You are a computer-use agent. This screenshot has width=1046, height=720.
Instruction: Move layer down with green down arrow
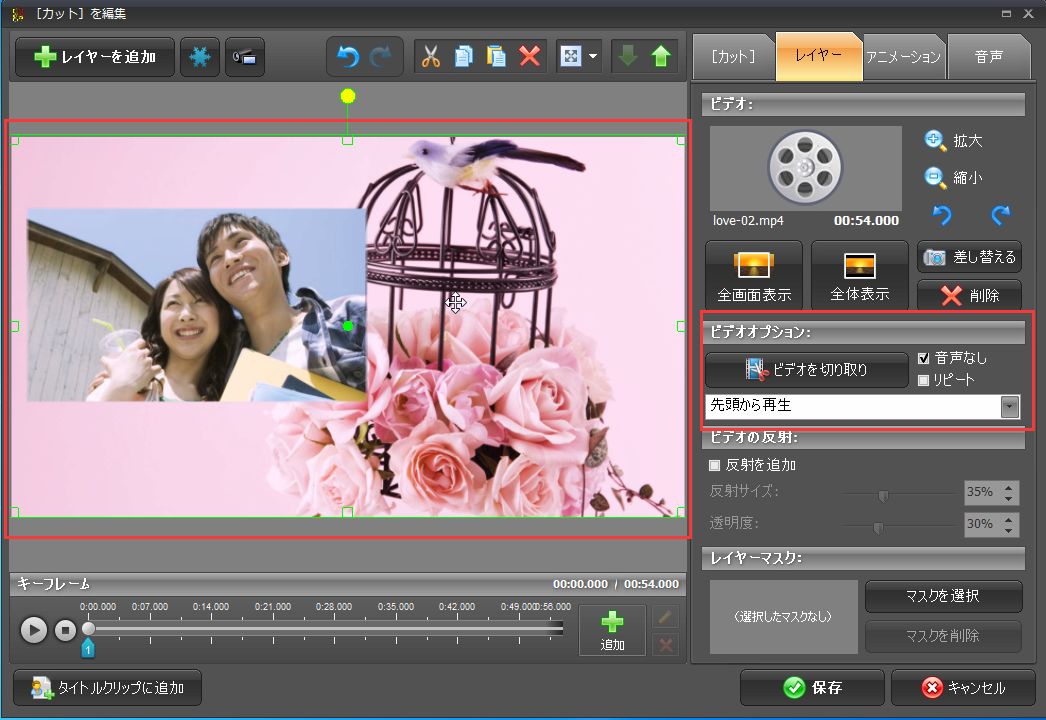[628, 57]
